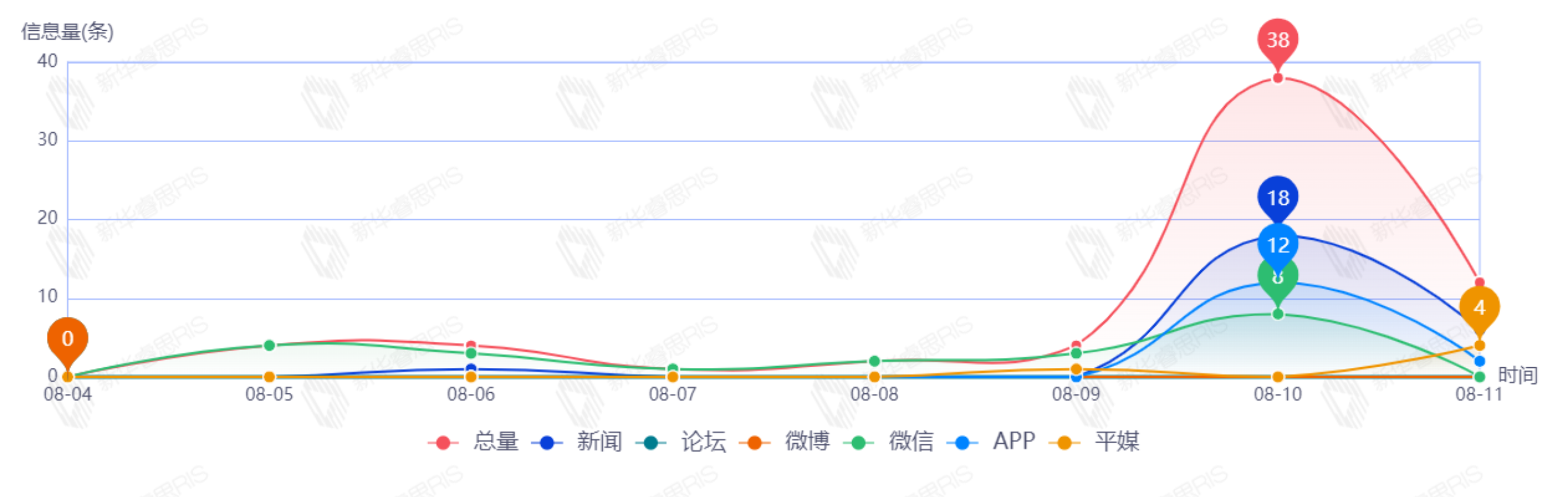Click the green 微信 data point at 08-08

tap(874, 361)
